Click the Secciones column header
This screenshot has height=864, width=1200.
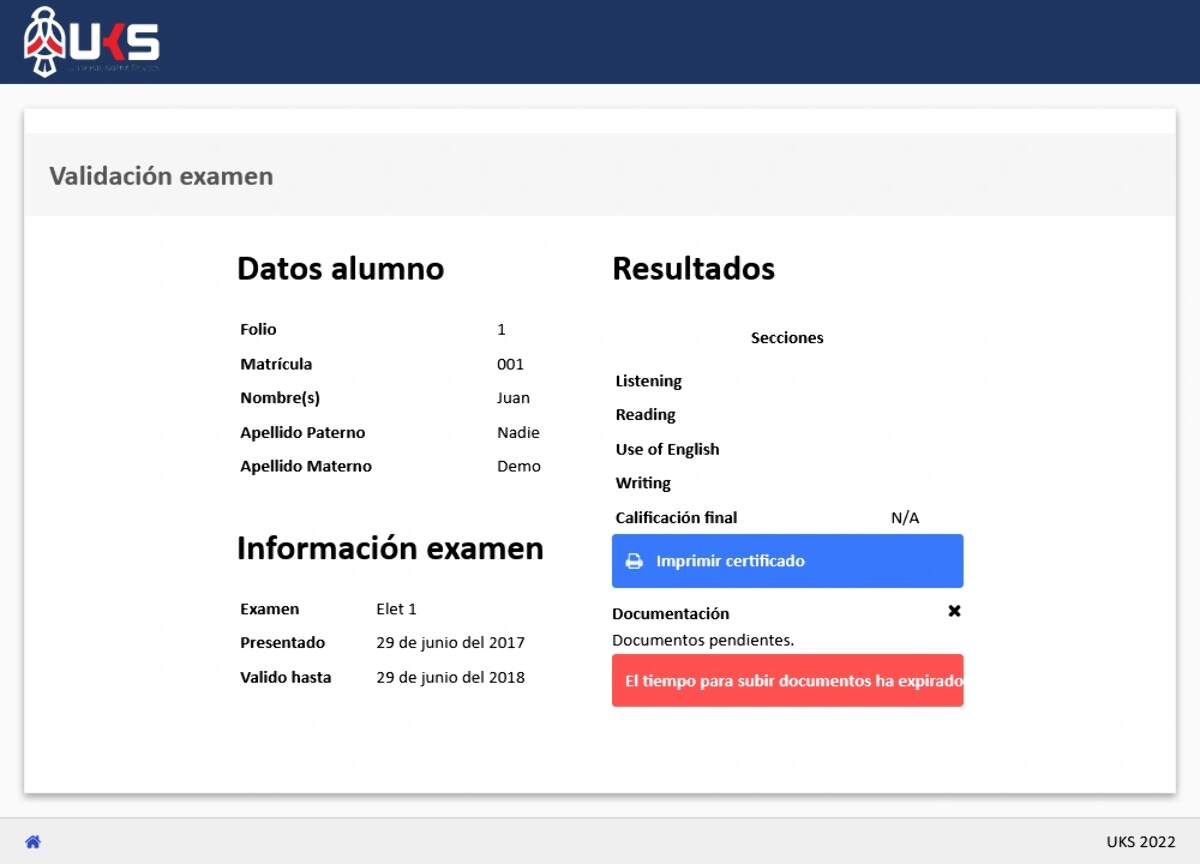[x=787, y=338]
